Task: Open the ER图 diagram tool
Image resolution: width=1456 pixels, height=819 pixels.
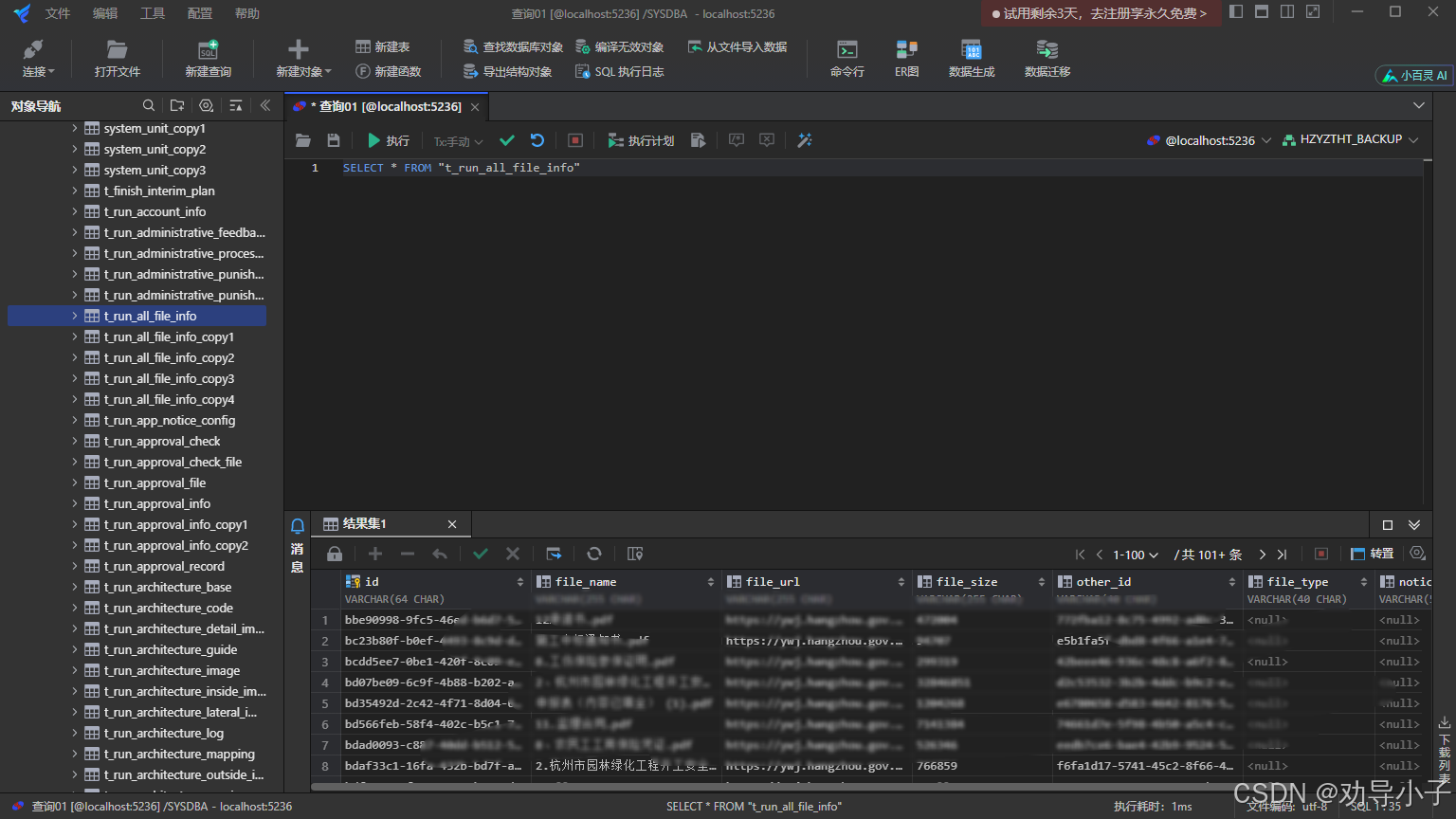Action: [x=907, y=59]
